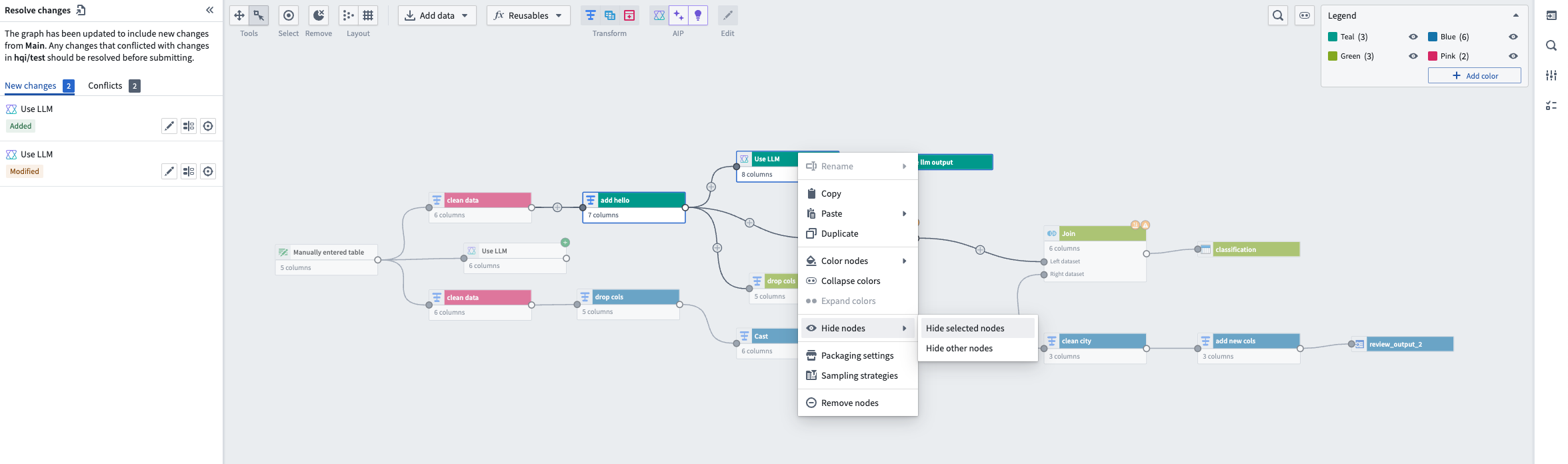Apply the grid layout icon
The image size is (1568, 464).
tap(368, 15)
